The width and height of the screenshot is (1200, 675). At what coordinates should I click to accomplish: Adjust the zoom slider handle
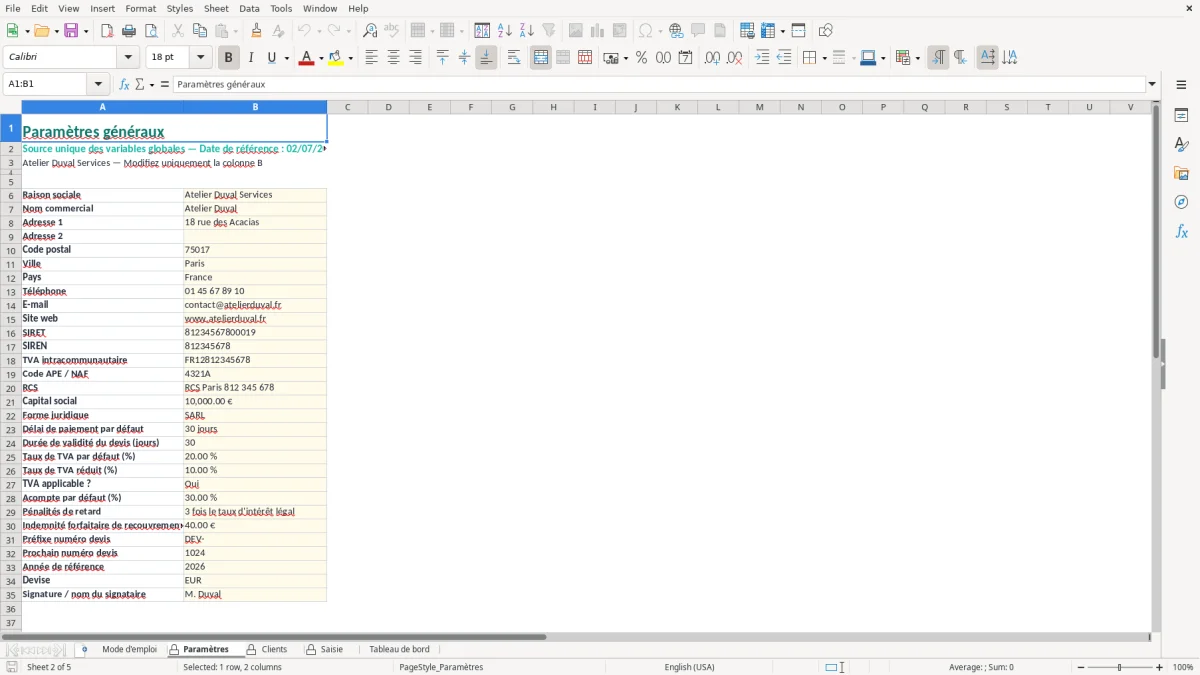click(1120, 667)
